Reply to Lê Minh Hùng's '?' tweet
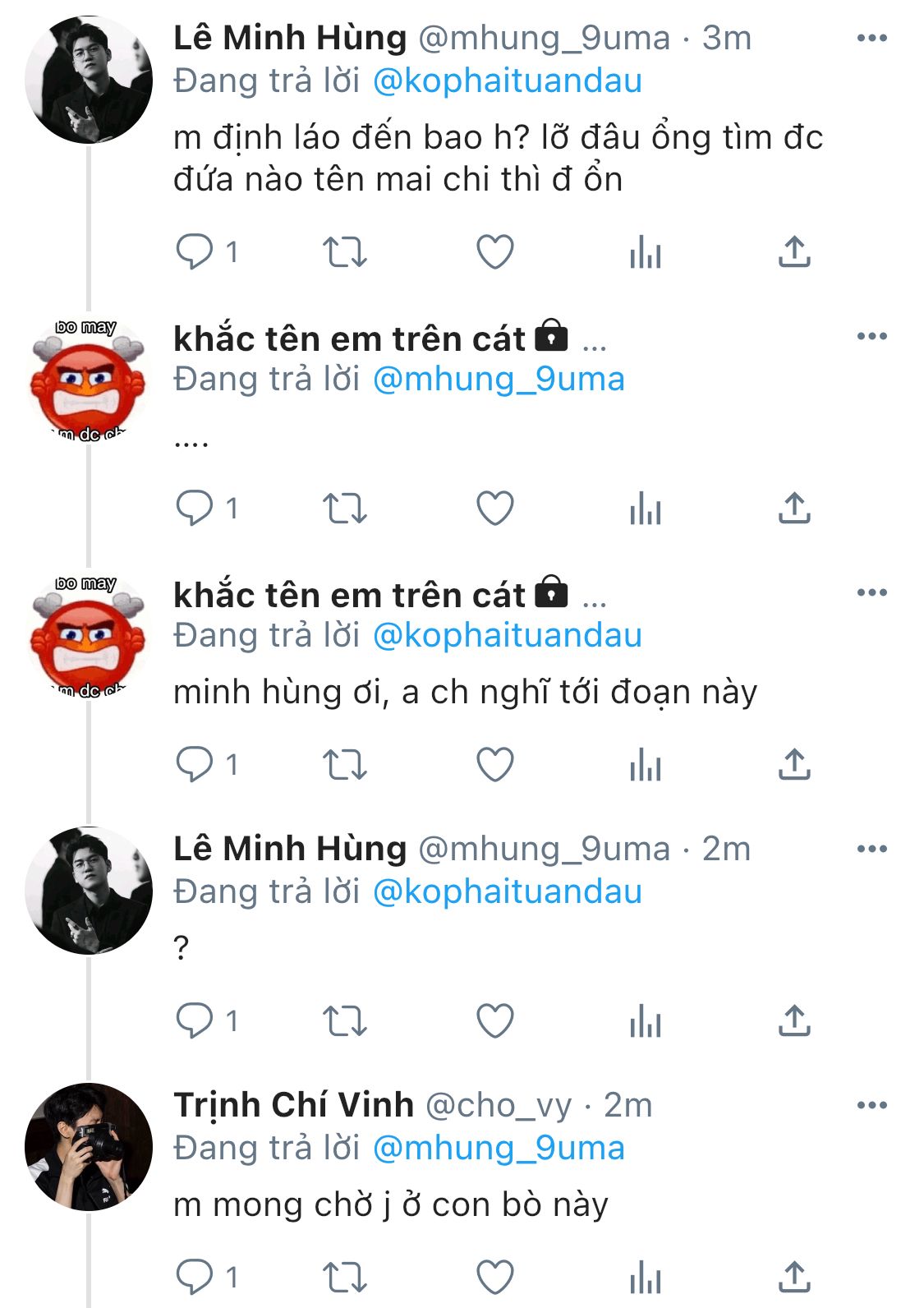This screenshot has width=924, height=1308. [x=195, y=1020]
